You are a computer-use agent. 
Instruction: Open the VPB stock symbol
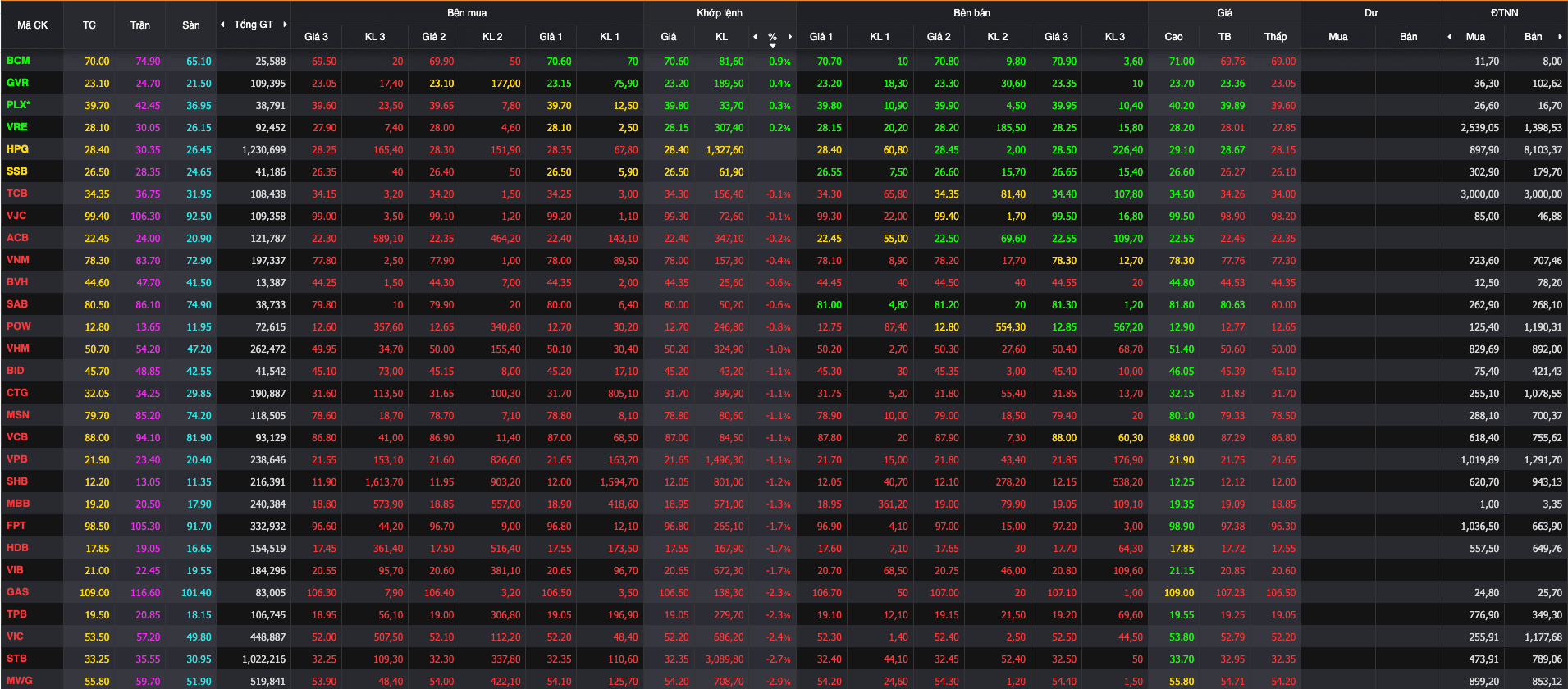(17, 459)
